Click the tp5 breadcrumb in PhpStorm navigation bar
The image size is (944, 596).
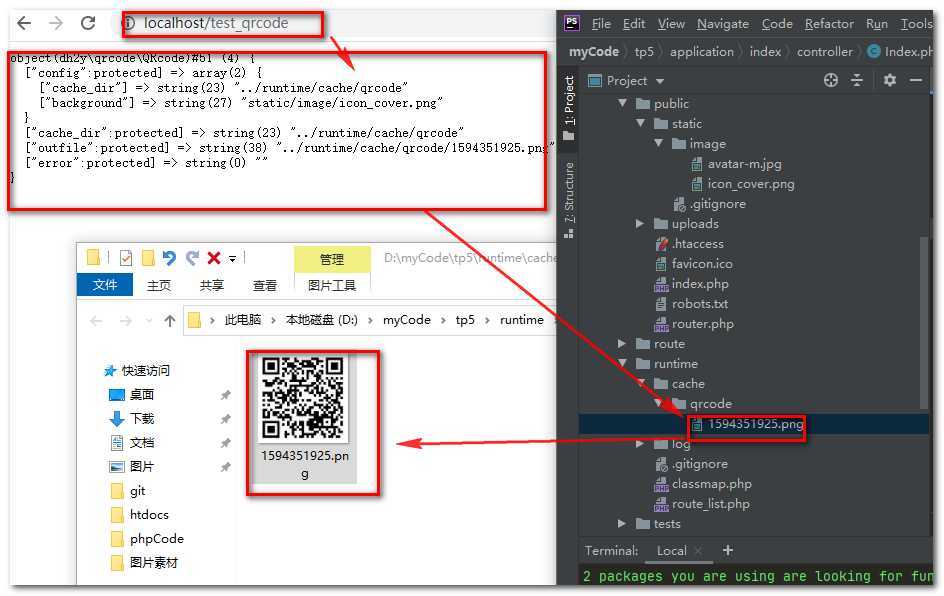(644, 52)
